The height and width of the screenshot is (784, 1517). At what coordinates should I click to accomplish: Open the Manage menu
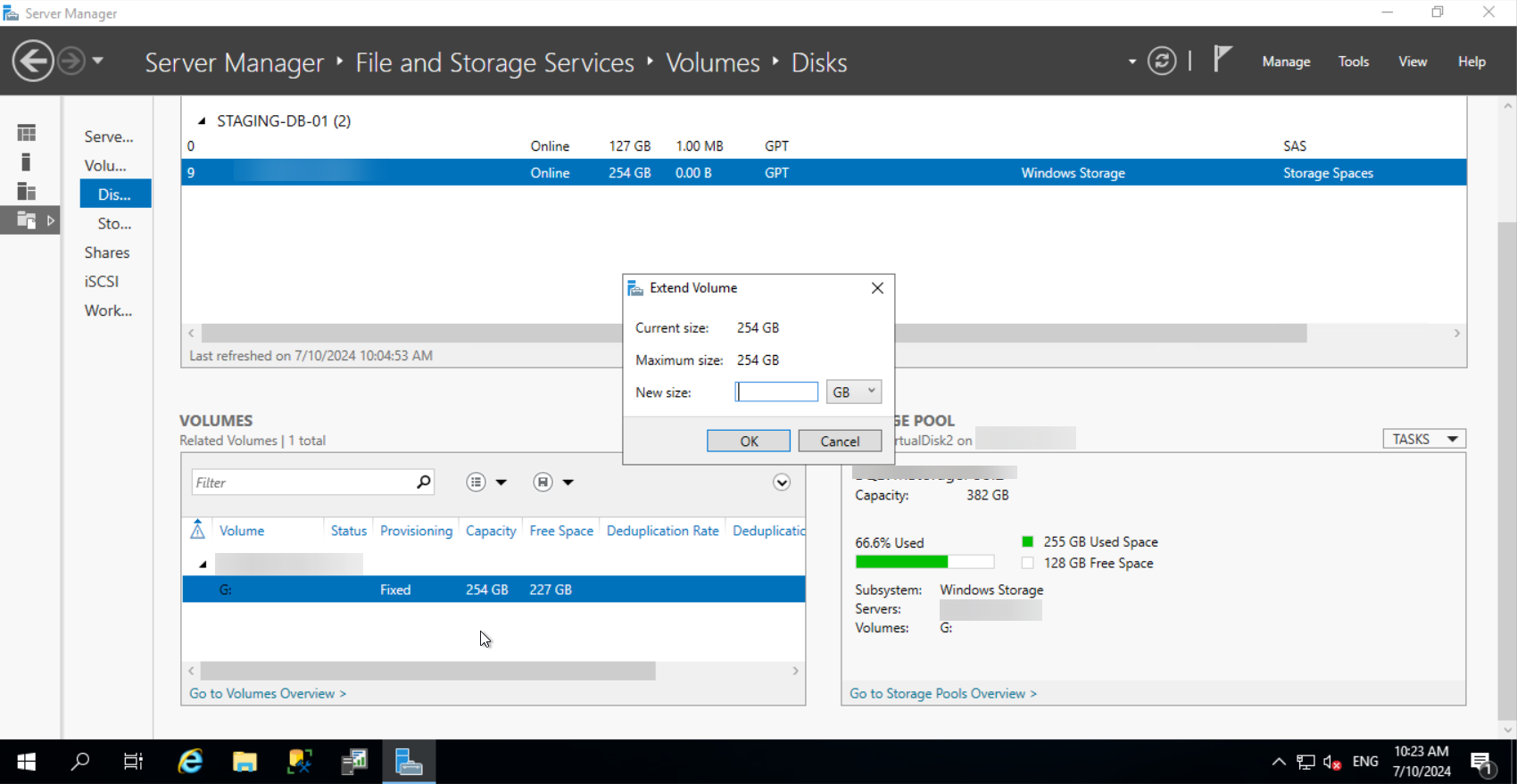point(1286,62)
